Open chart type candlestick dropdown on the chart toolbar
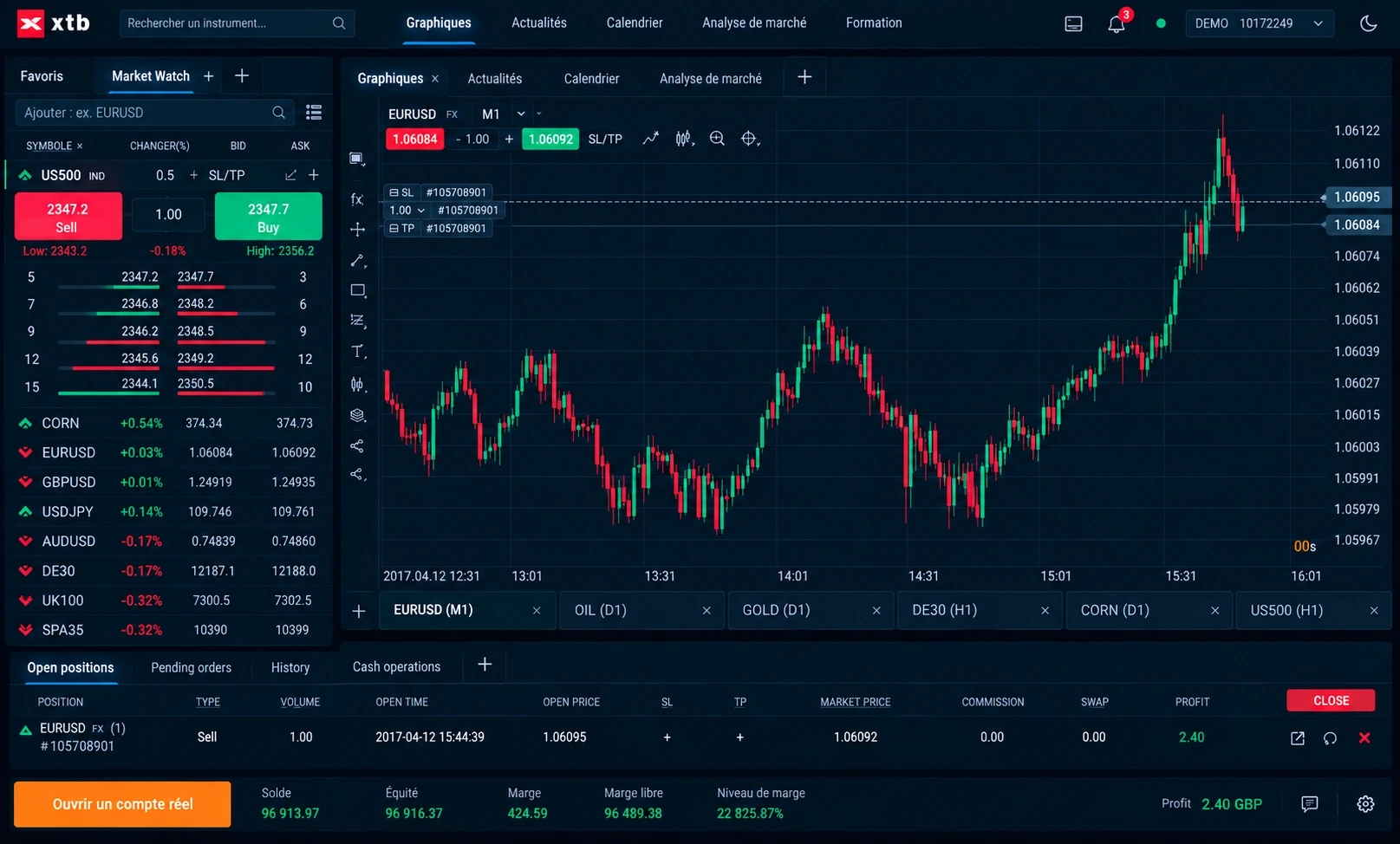Viewport: 1400px width, 844px height. pos(684,139)
